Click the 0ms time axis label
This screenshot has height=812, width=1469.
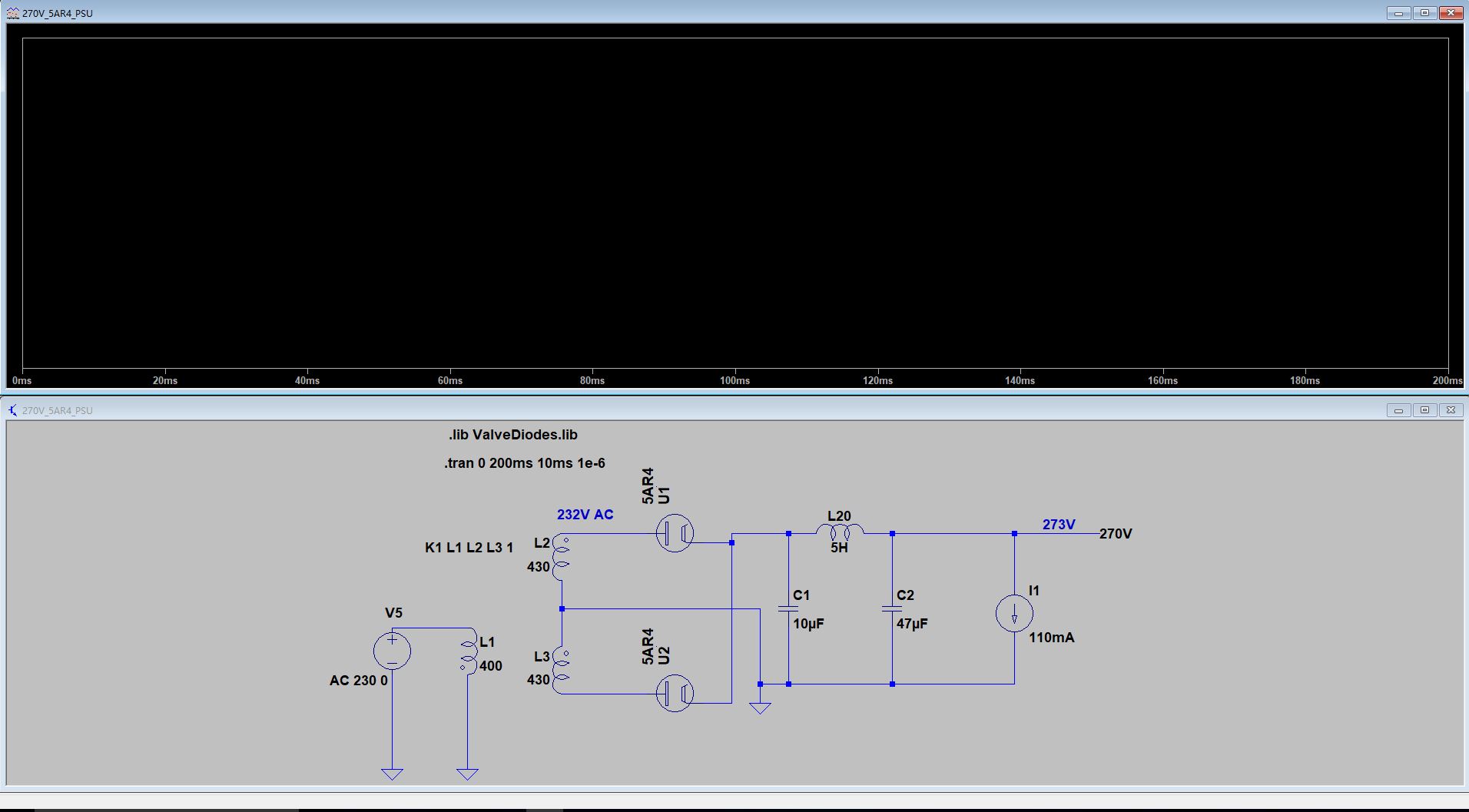point(22,381)
